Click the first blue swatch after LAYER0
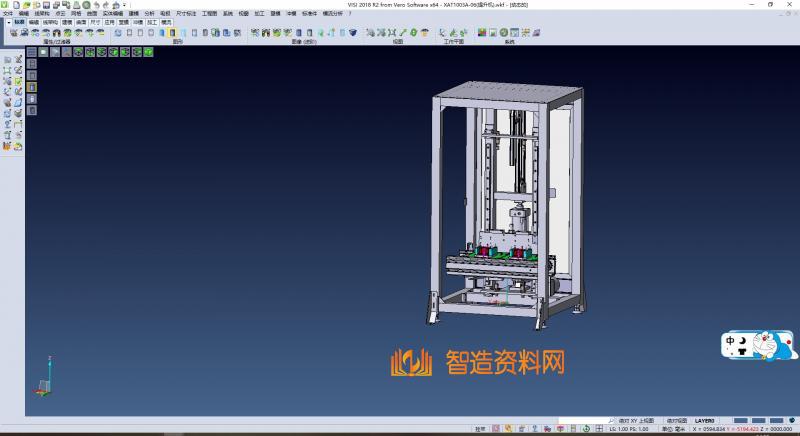 (x=740, y=421)
